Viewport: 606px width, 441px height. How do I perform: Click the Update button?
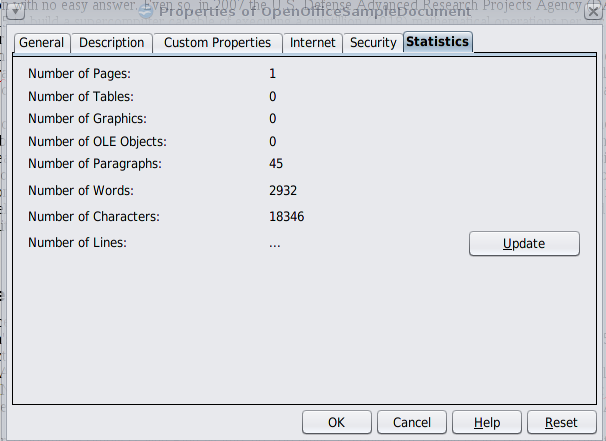tap(524, 243)
